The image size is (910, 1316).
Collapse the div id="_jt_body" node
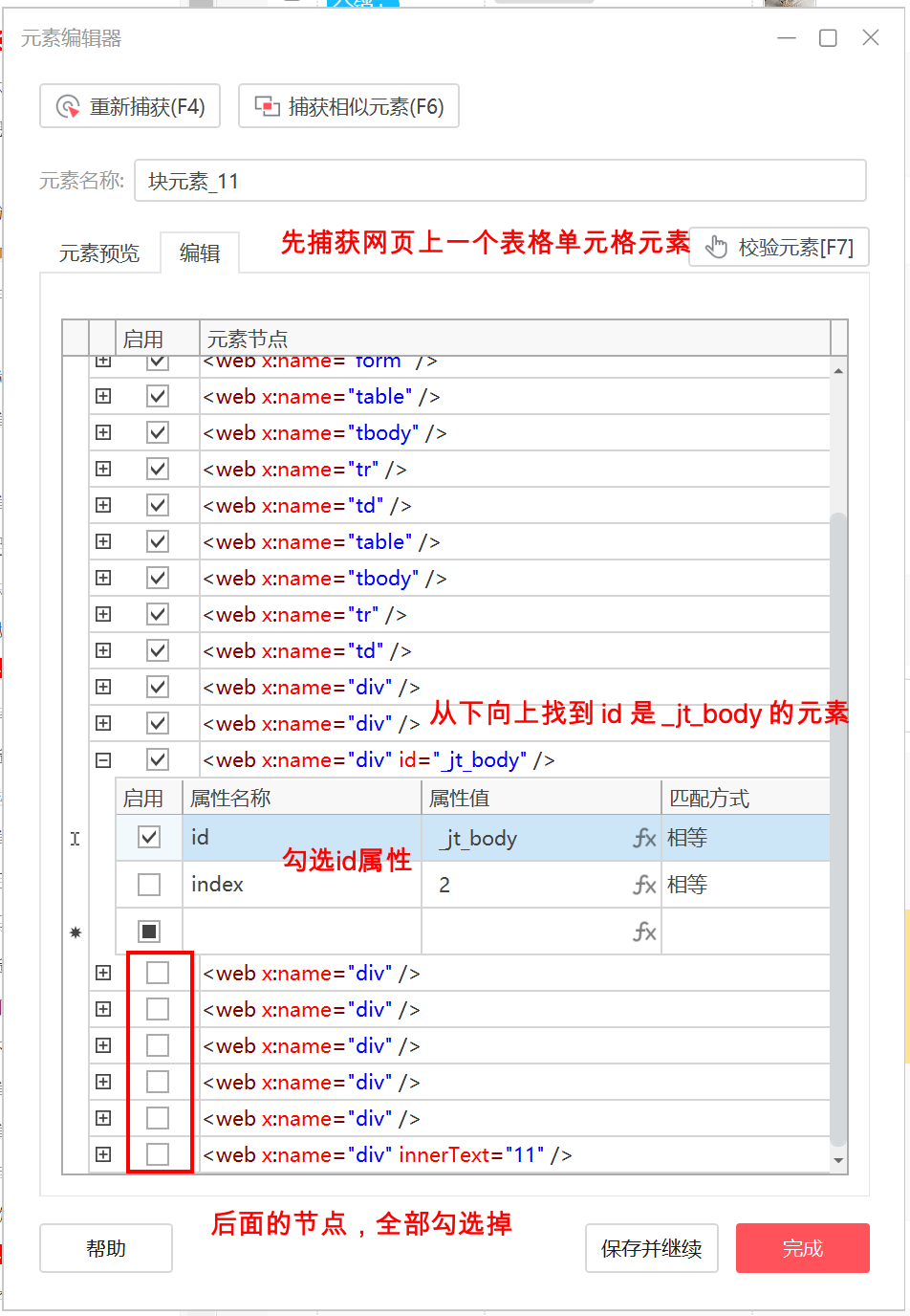[103, 760]
